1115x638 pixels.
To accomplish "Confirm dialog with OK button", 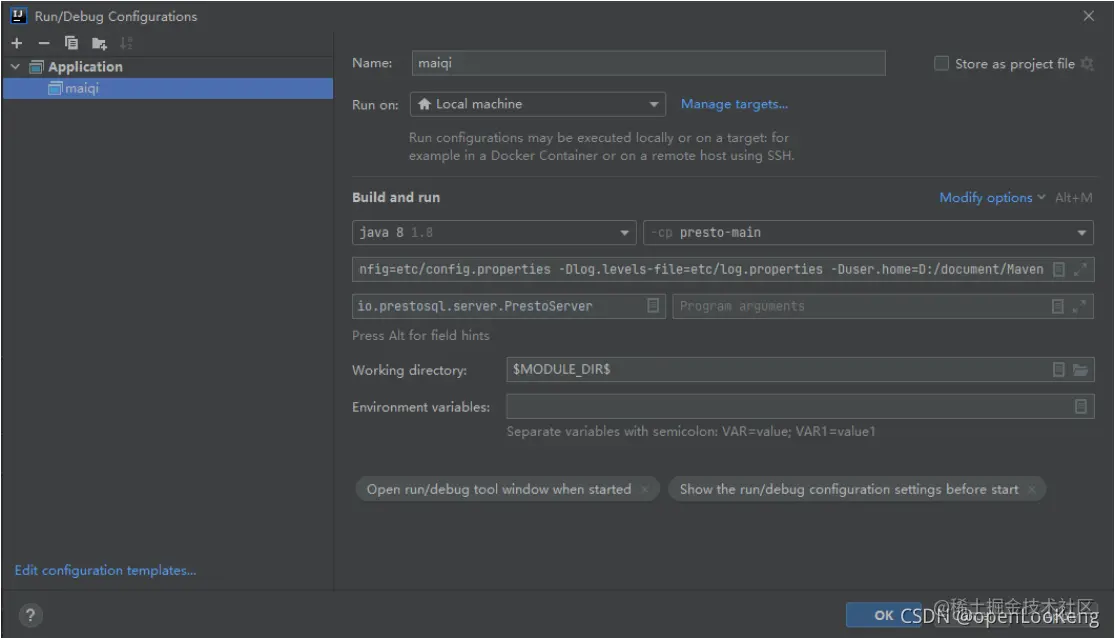I will tap(883, 615).
